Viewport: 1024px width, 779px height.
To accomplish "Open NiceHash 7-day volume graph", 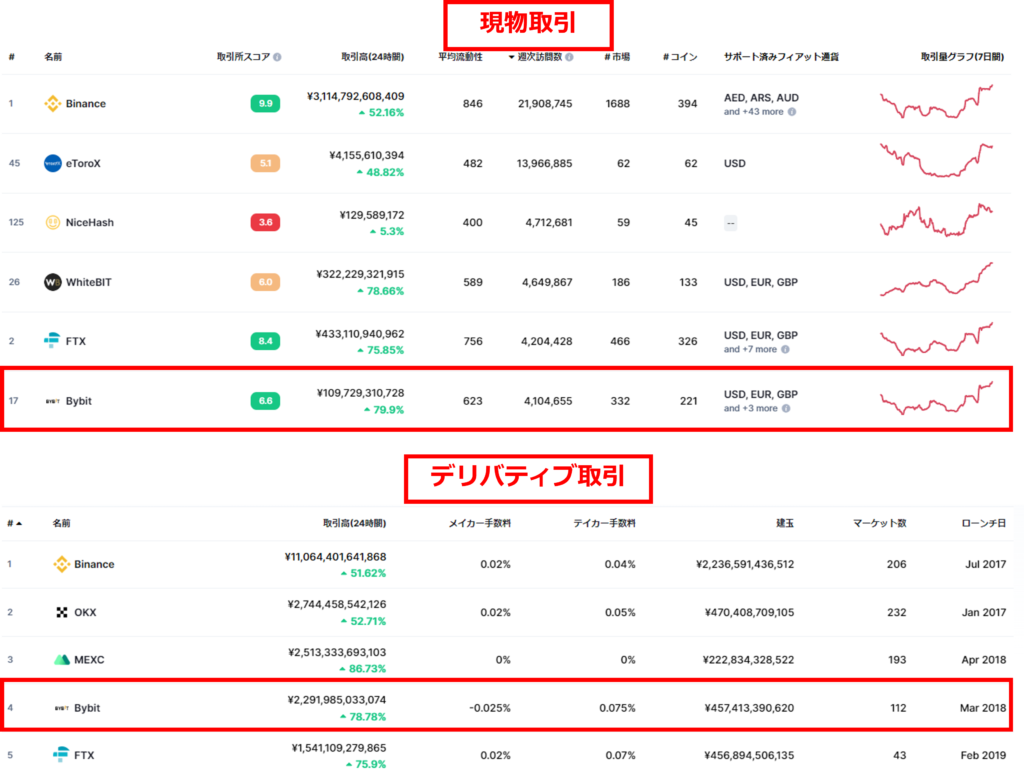I will pyautogui.click(x=936, y=220).
